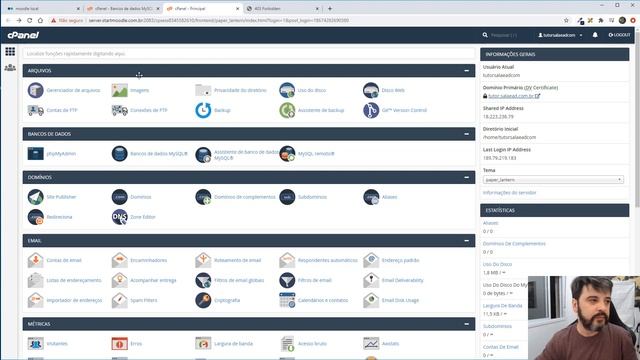Expand Largura de Banda statistic arrow
This screenshot has width=640, height=360.
(505, 313)
